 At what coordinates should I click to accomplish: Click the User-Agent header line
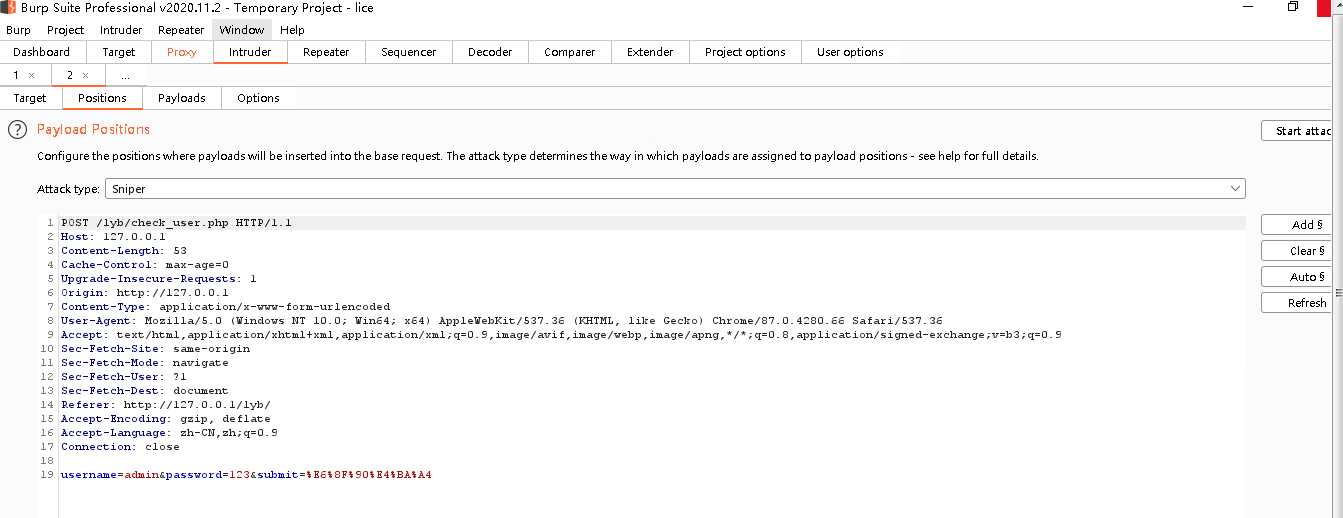(502, 320)
